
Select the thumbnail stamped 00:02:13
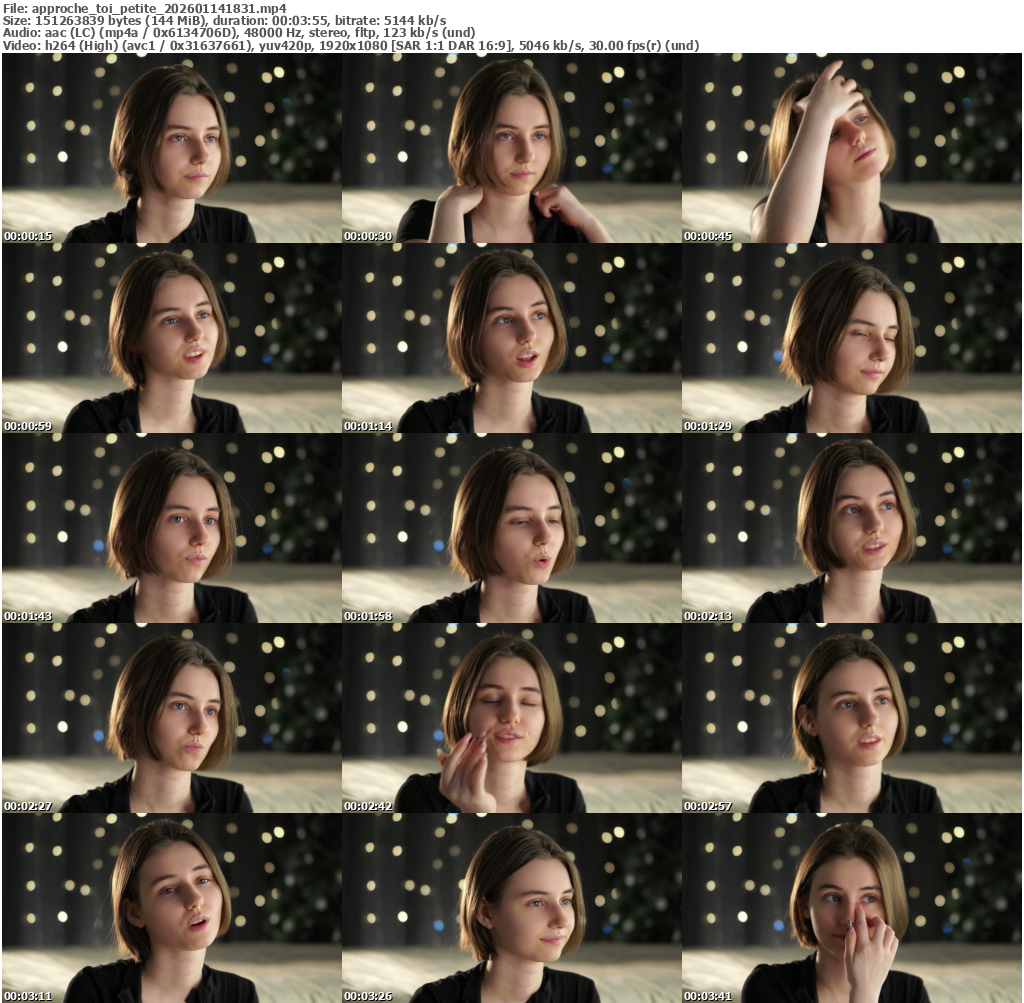click(x=851, y=528)
